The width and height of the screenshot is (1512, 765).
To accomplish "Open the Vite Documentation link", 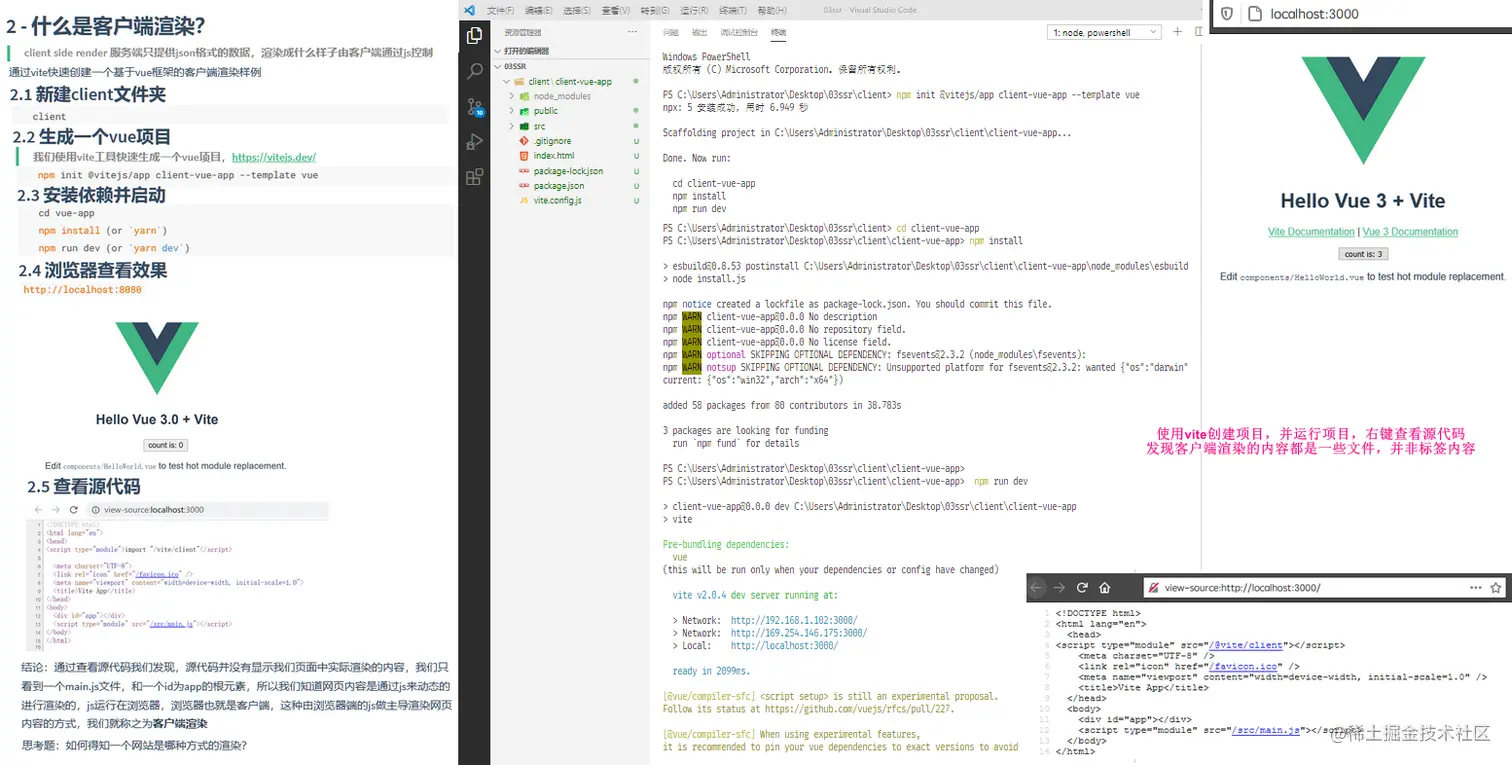I will coord(1311,232).
